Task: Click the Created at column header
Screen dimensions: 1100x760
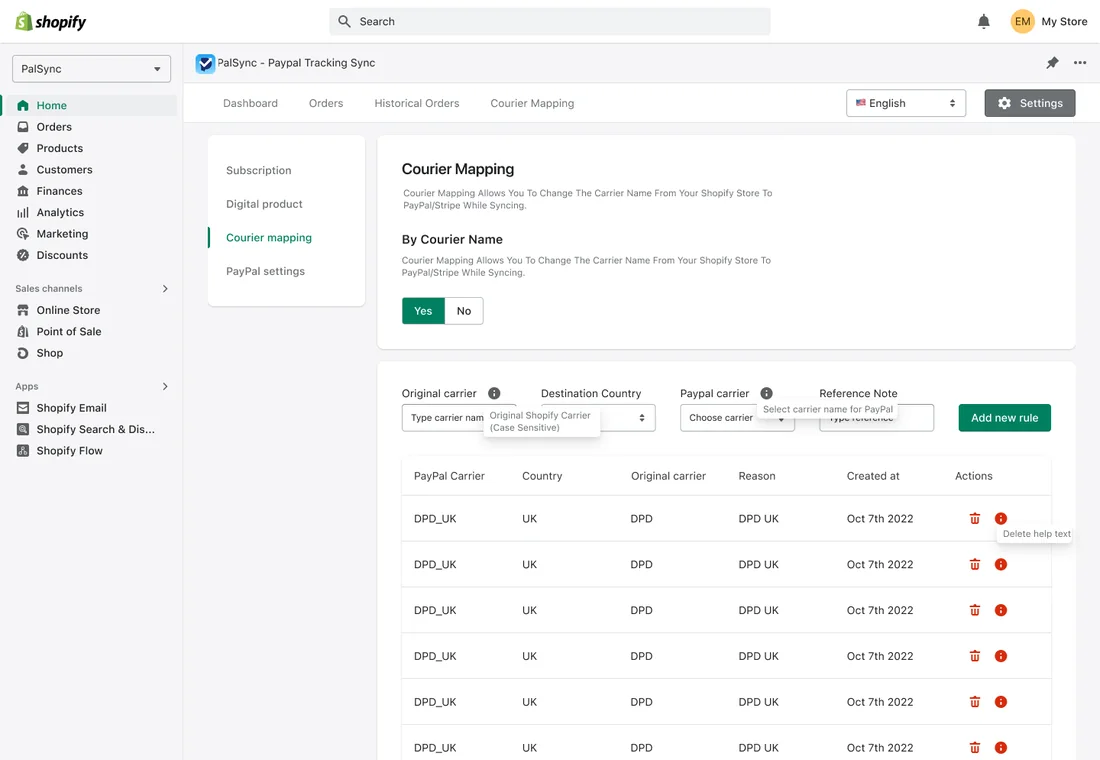Action: point(873,476)
